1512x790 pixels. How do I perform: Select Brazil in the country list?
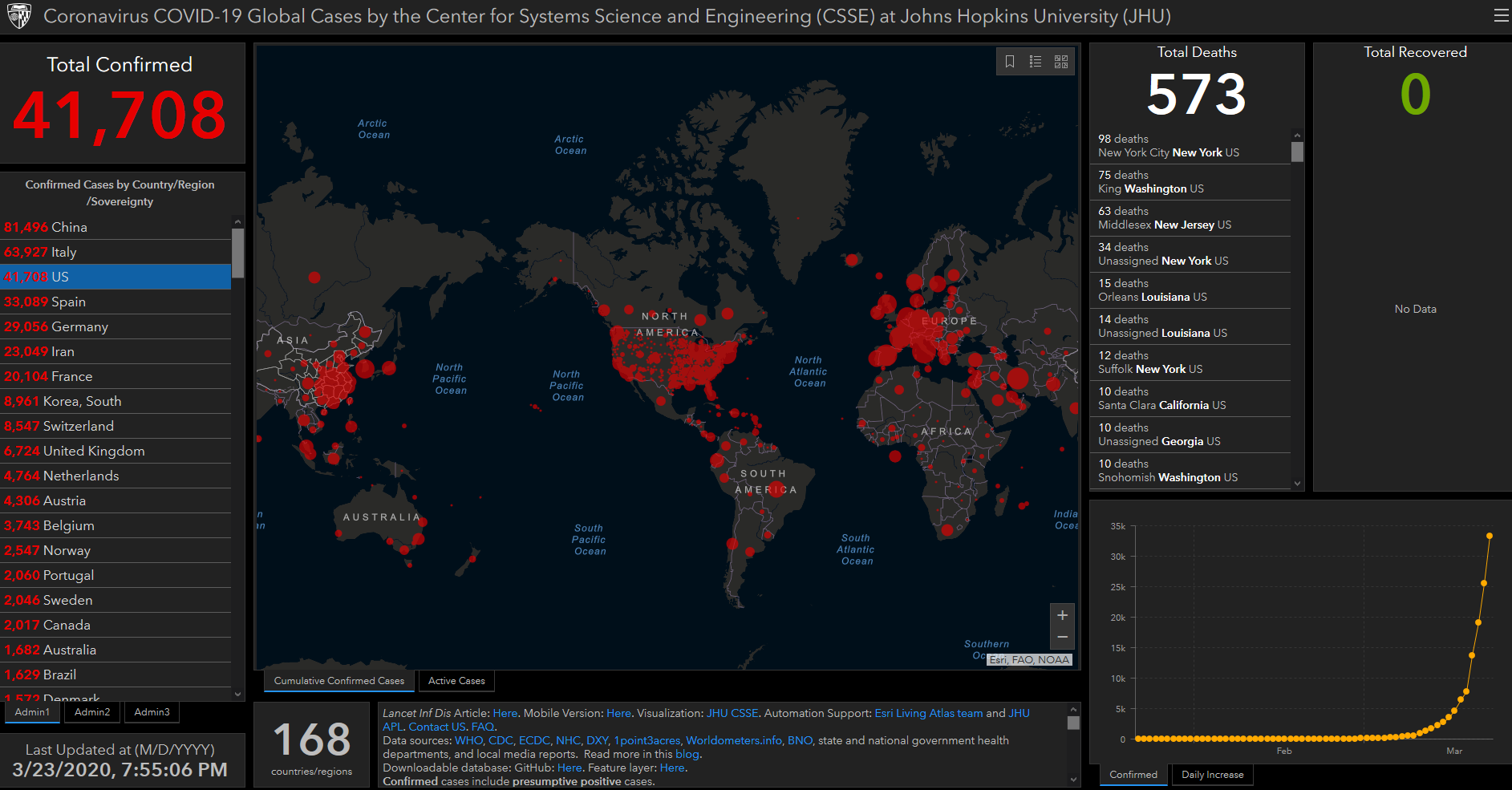tap(116, 675)
